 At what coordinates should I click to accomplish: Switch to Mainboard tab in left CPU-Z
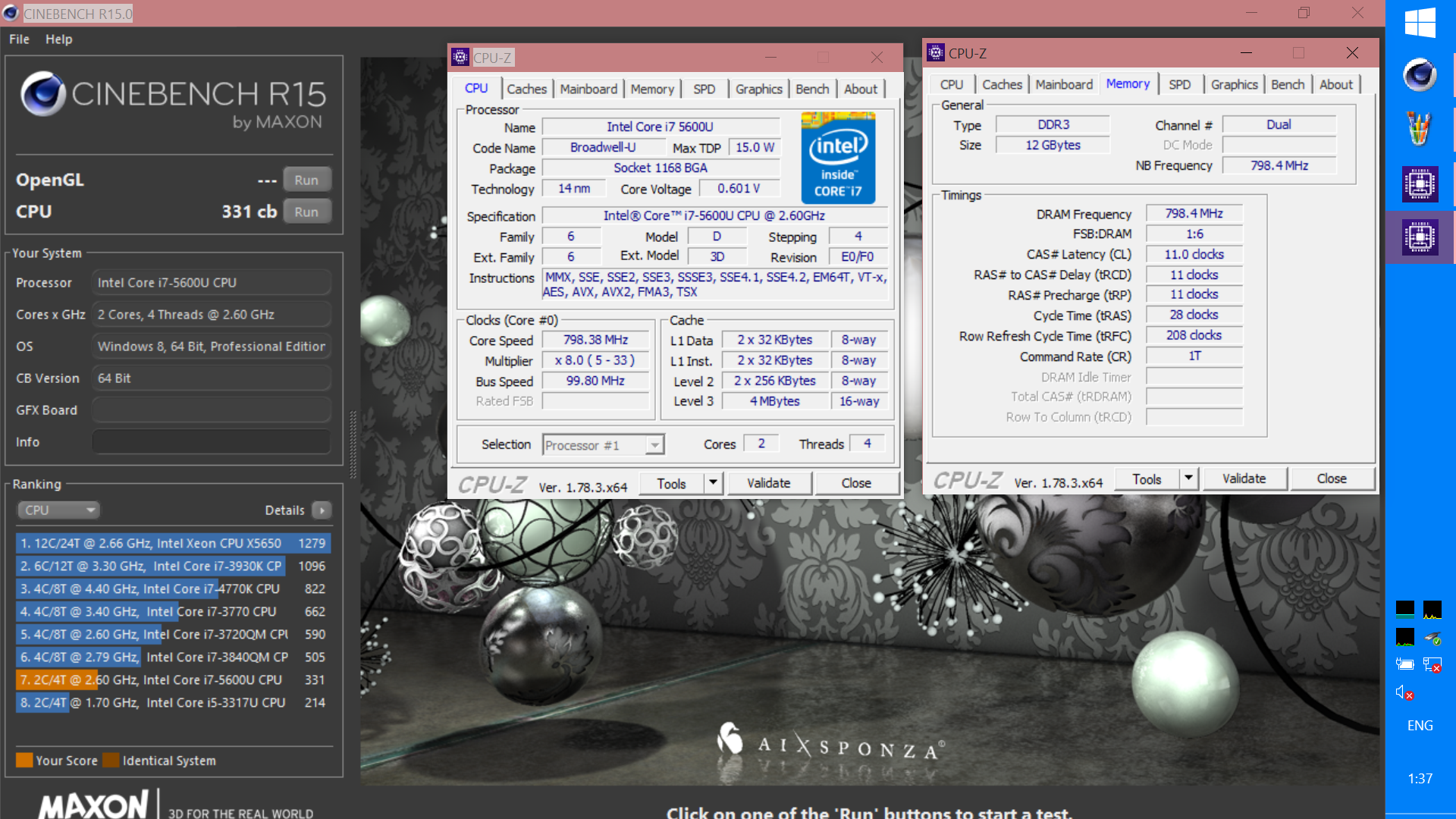coord(588,89)
